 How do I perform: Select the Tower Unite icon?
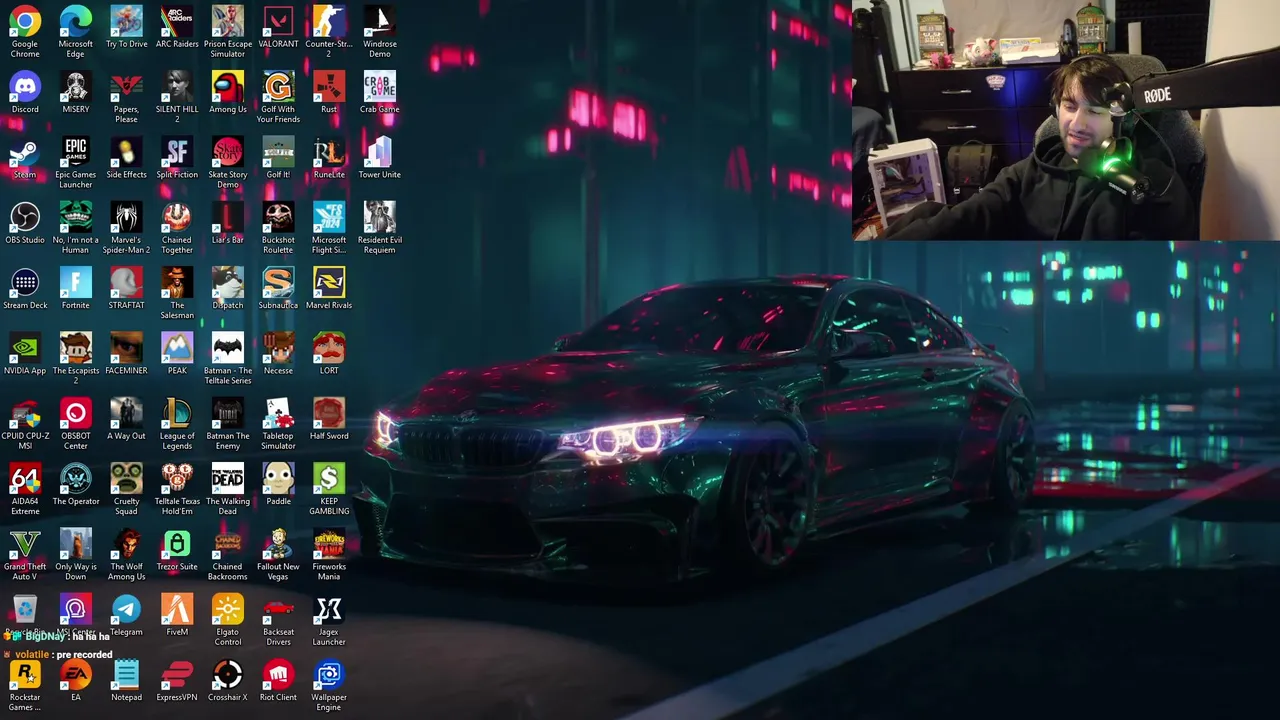pos(380,153)
